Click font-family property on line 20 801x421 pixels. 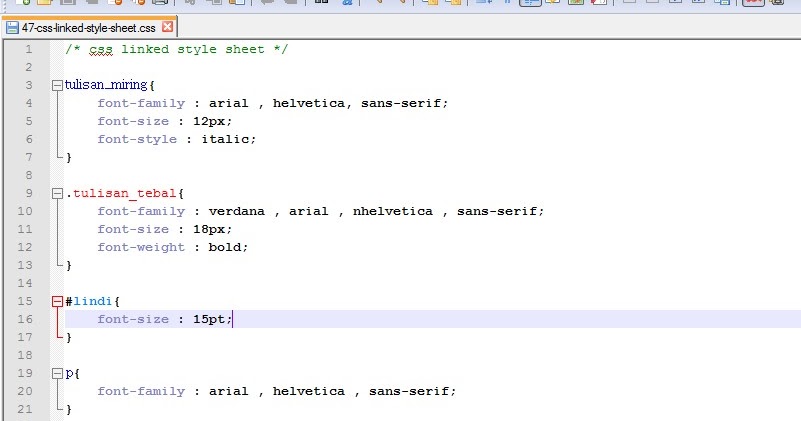141,391
